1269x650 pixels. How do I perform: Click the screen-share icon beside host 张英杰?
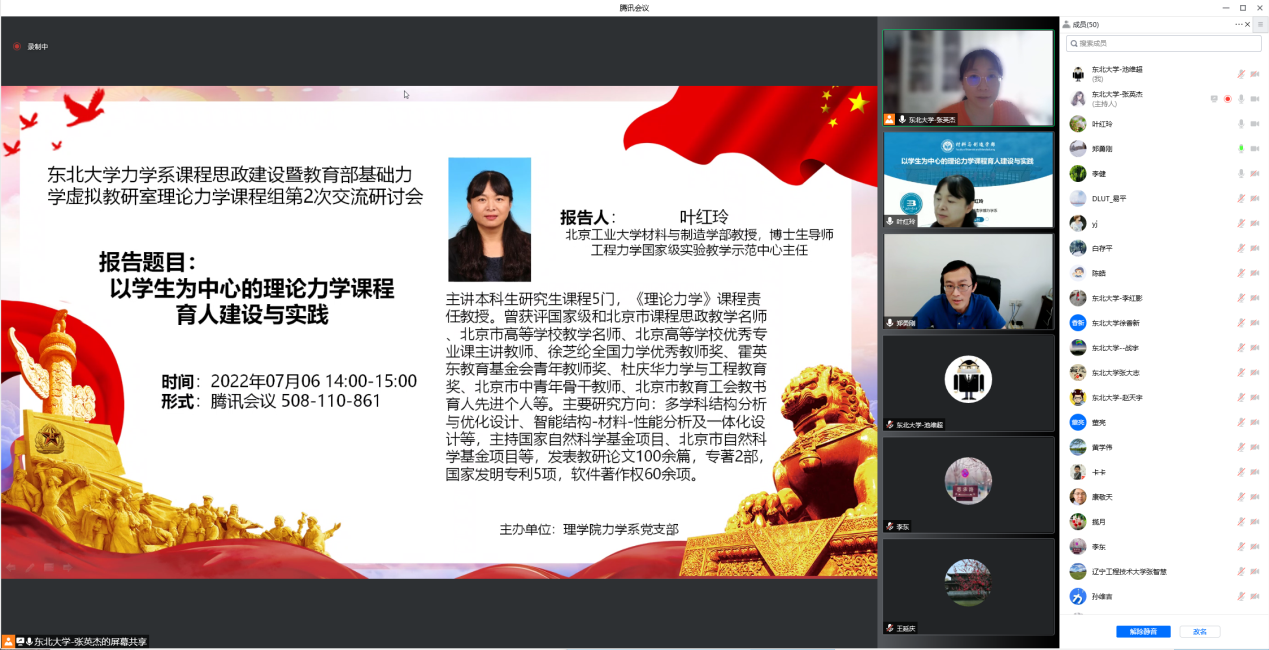coord(1214,99)
